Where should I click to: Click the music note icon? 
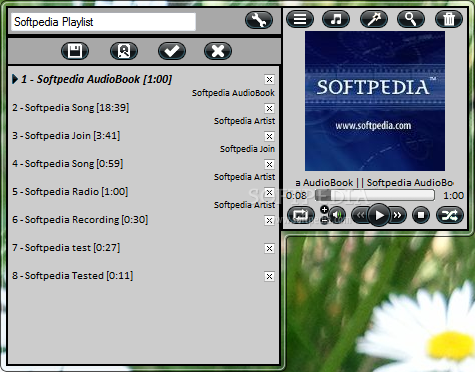click(336, 19)
